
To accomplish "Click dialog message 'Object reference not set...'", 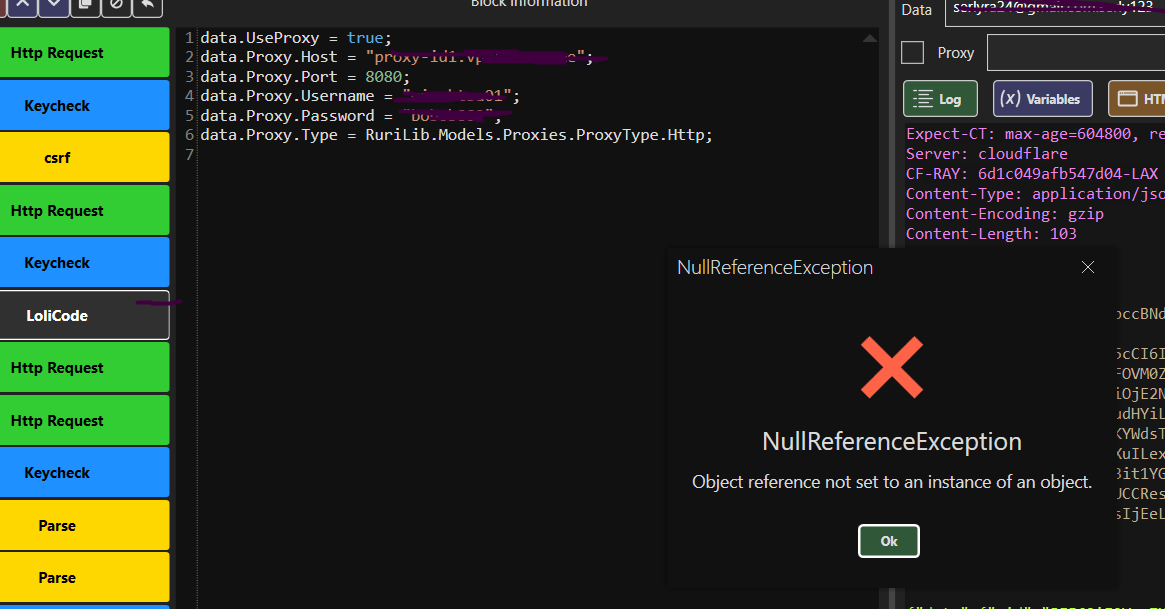I will coord(892,482).
